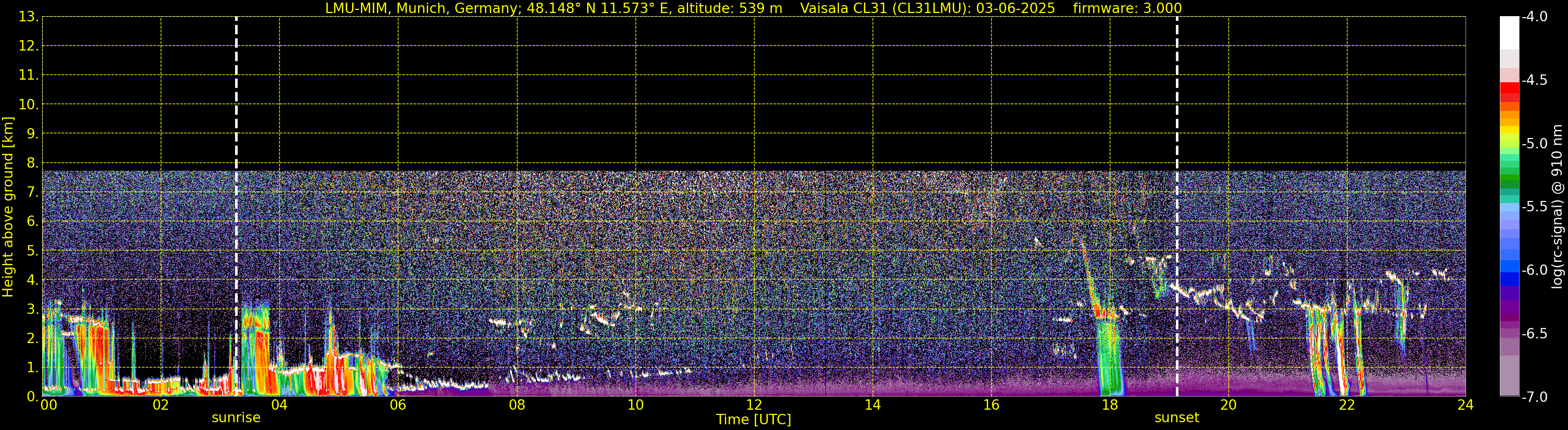Click the time axis tick label "20"
Screen dimensions: 1568x430
tap(1228, 405)
